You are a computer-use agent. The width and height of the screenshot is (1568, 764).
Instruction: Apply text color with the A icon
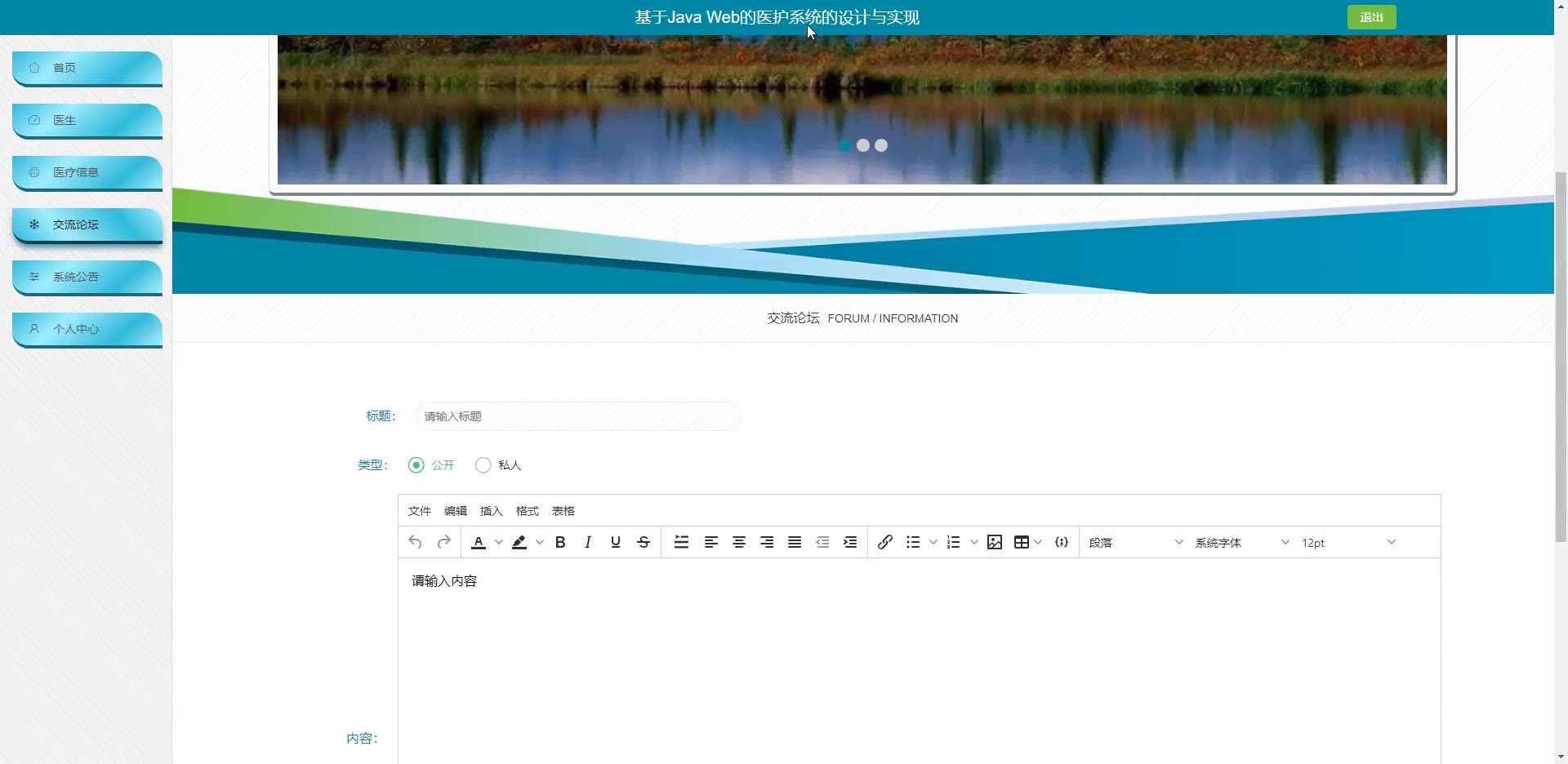(479, 542)
